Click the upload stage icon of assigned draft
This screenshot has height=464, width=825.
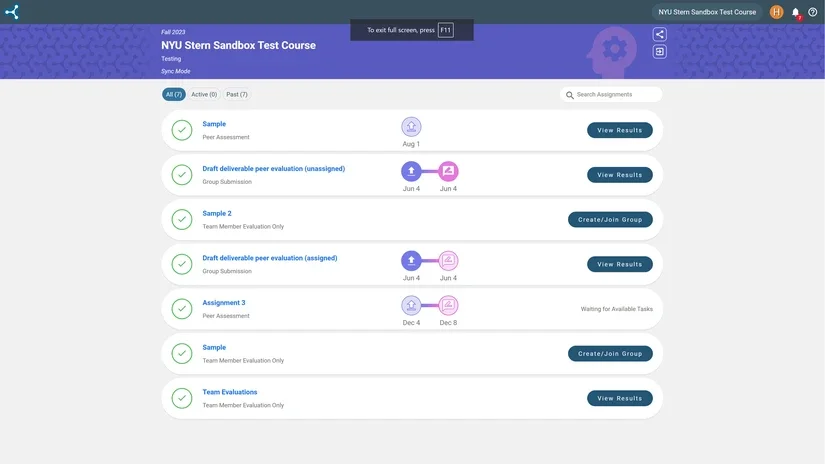(x=411, y=260)
